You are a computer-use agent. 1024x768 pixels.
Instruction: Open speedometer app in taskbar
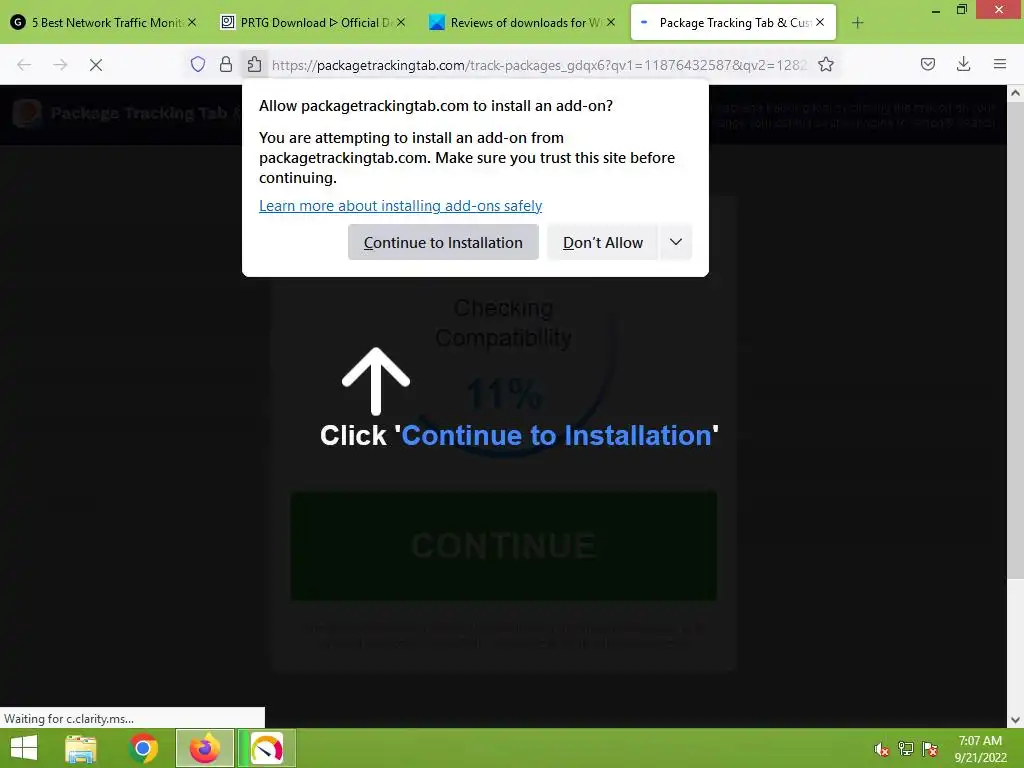[x=266, y=748]
